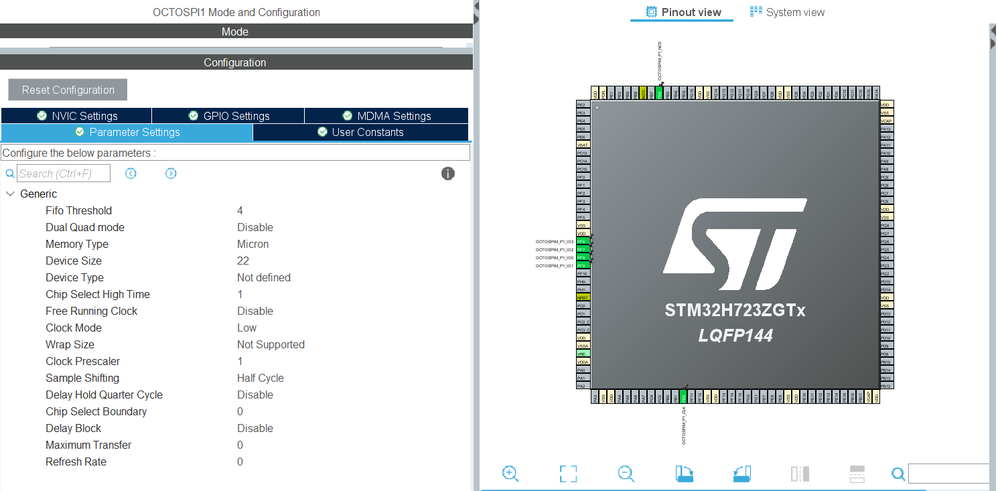Select the Delay Block parameter label
Image resolution: width=998 pixels, height=491 pixels.
73,428
